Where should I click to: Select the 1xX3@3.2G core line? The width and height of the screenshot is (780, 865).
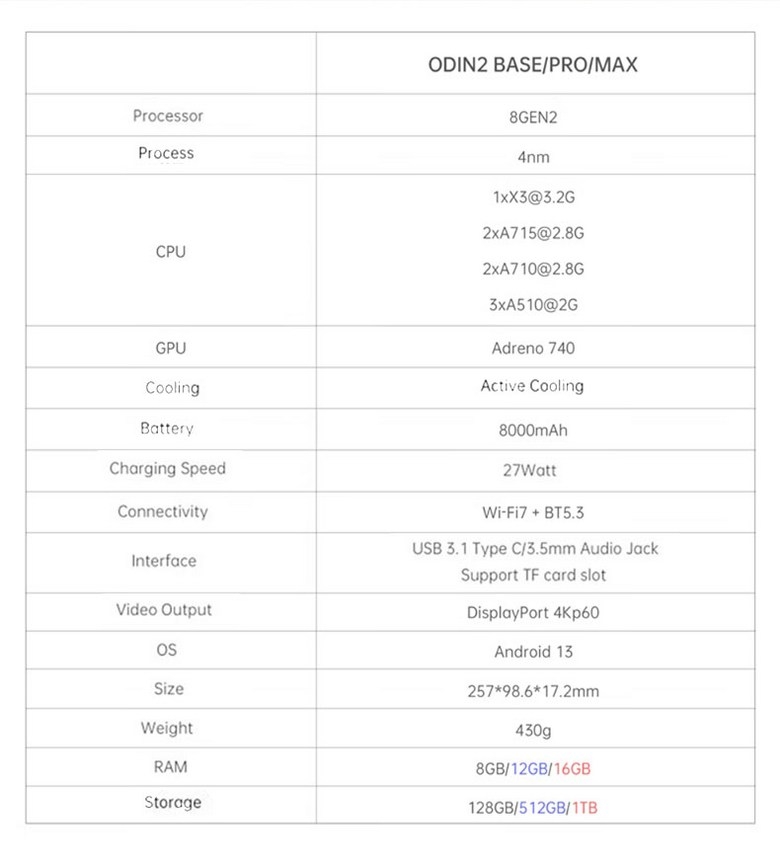click(533, 197)
